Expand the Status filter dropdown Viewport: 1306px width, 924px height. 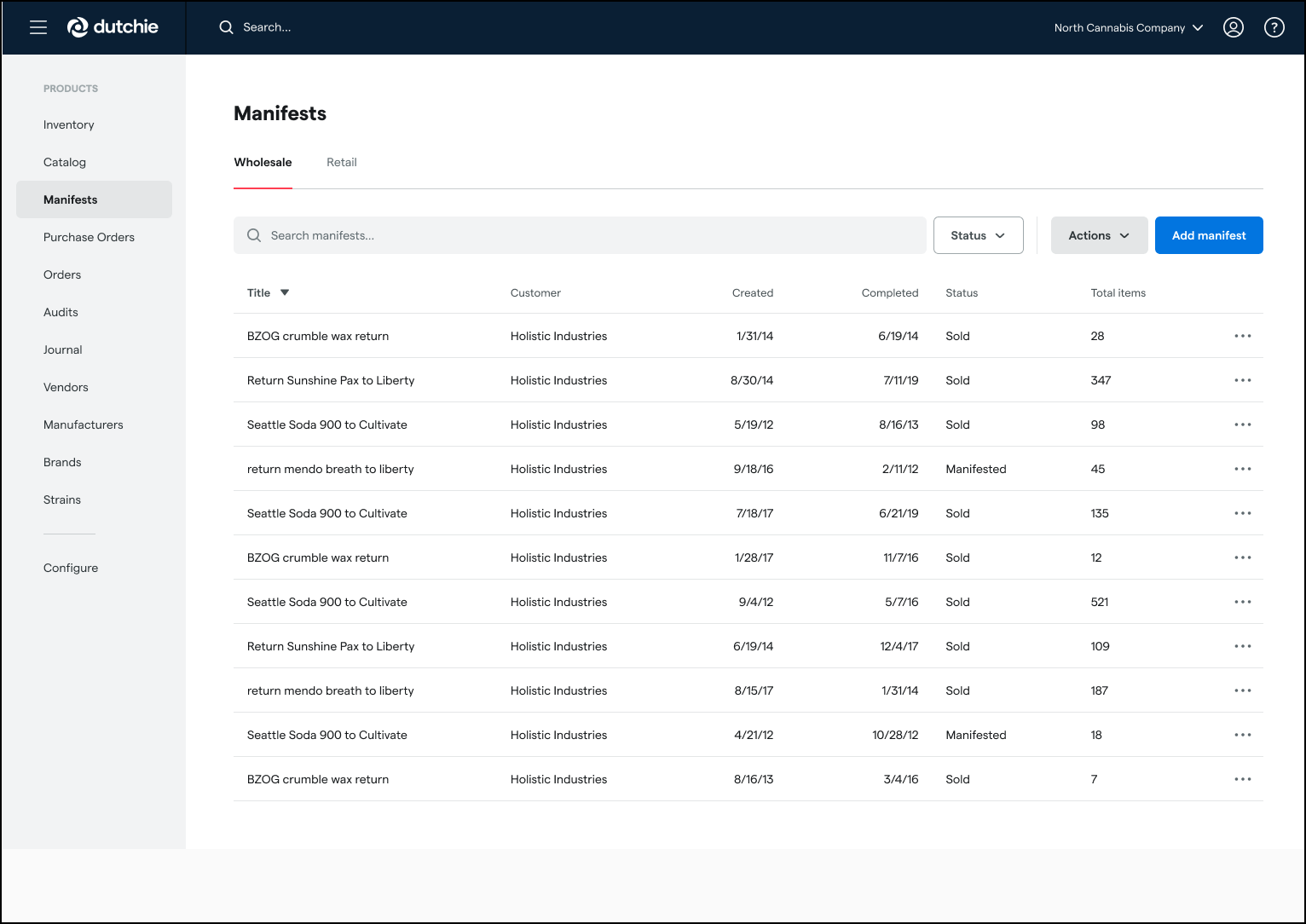[x=978, y=235]
